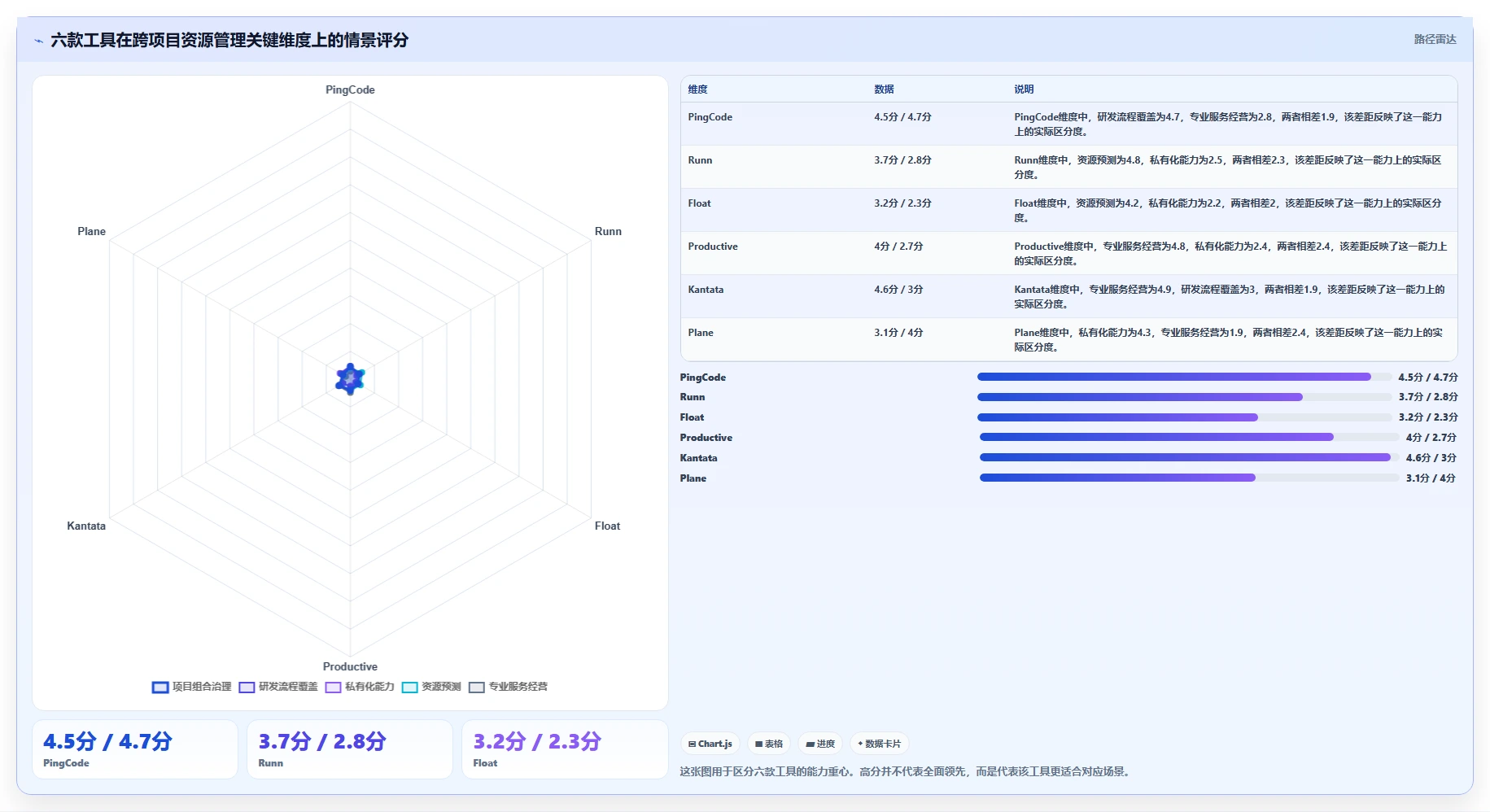This screenshot has height=812, width=1490.
Task: Open the Runn score card
Action: 350,749
